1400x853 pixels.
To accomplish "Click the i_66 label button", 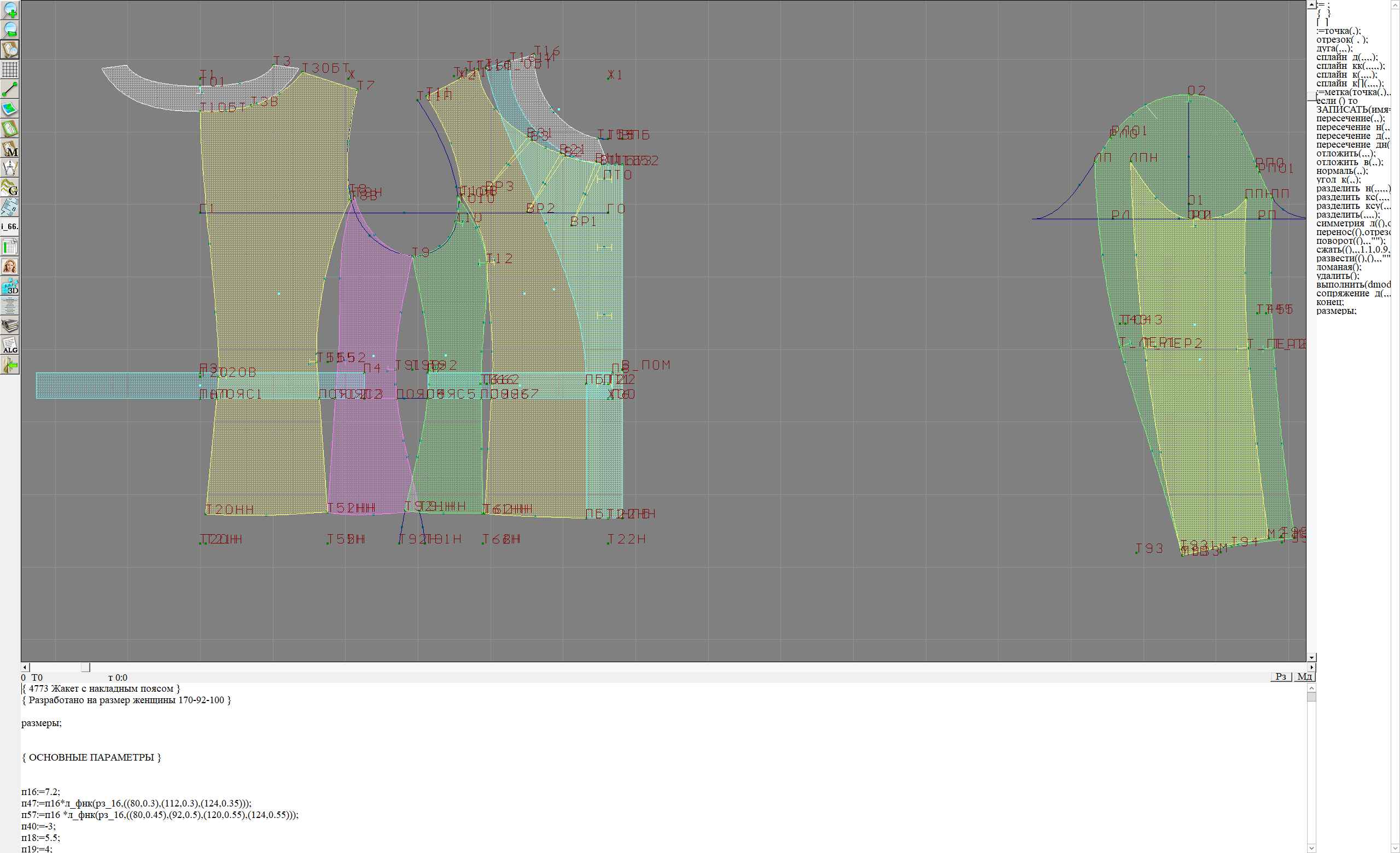I will 10,226.
